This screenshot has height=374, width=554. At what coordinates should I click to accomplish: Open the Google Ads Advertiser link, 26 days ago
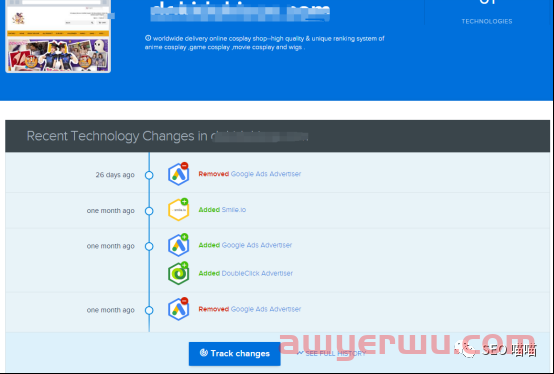(x=266, y=174)
